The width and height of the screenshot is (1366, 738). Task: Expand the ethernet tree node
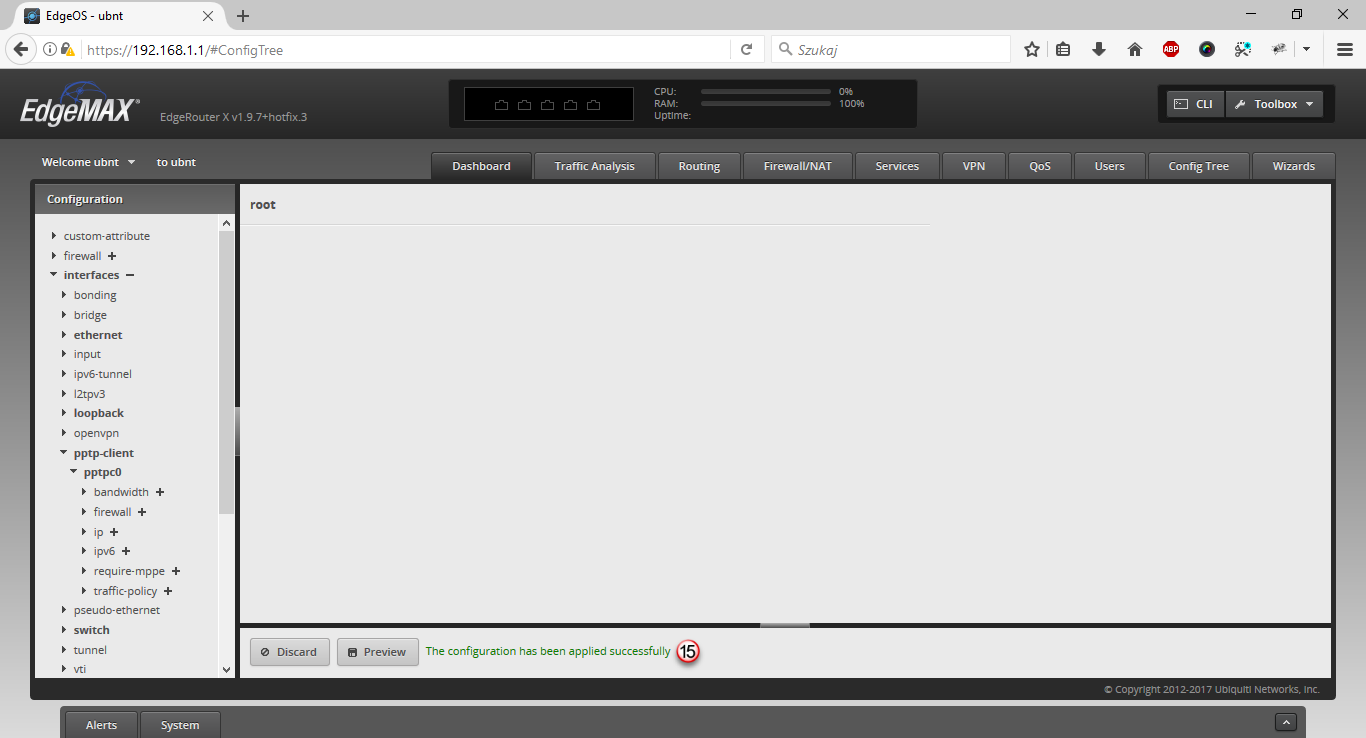[x=64, y=335]
